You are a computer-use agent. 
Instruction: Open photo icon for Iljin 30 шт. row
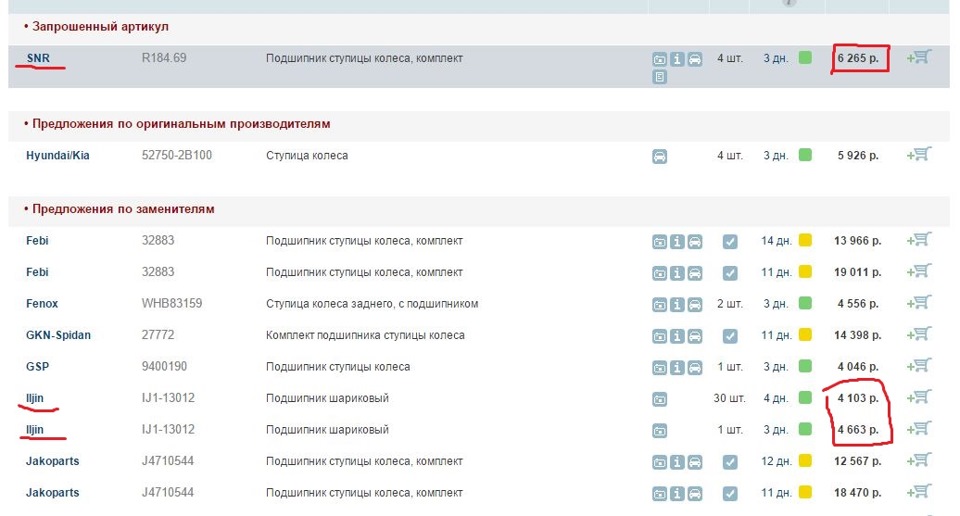coord(659,400)
